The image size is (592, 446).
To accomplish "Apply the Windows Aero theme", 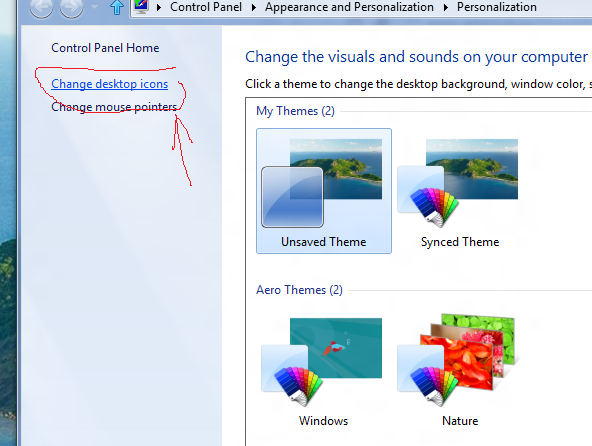I will point(324,370).
